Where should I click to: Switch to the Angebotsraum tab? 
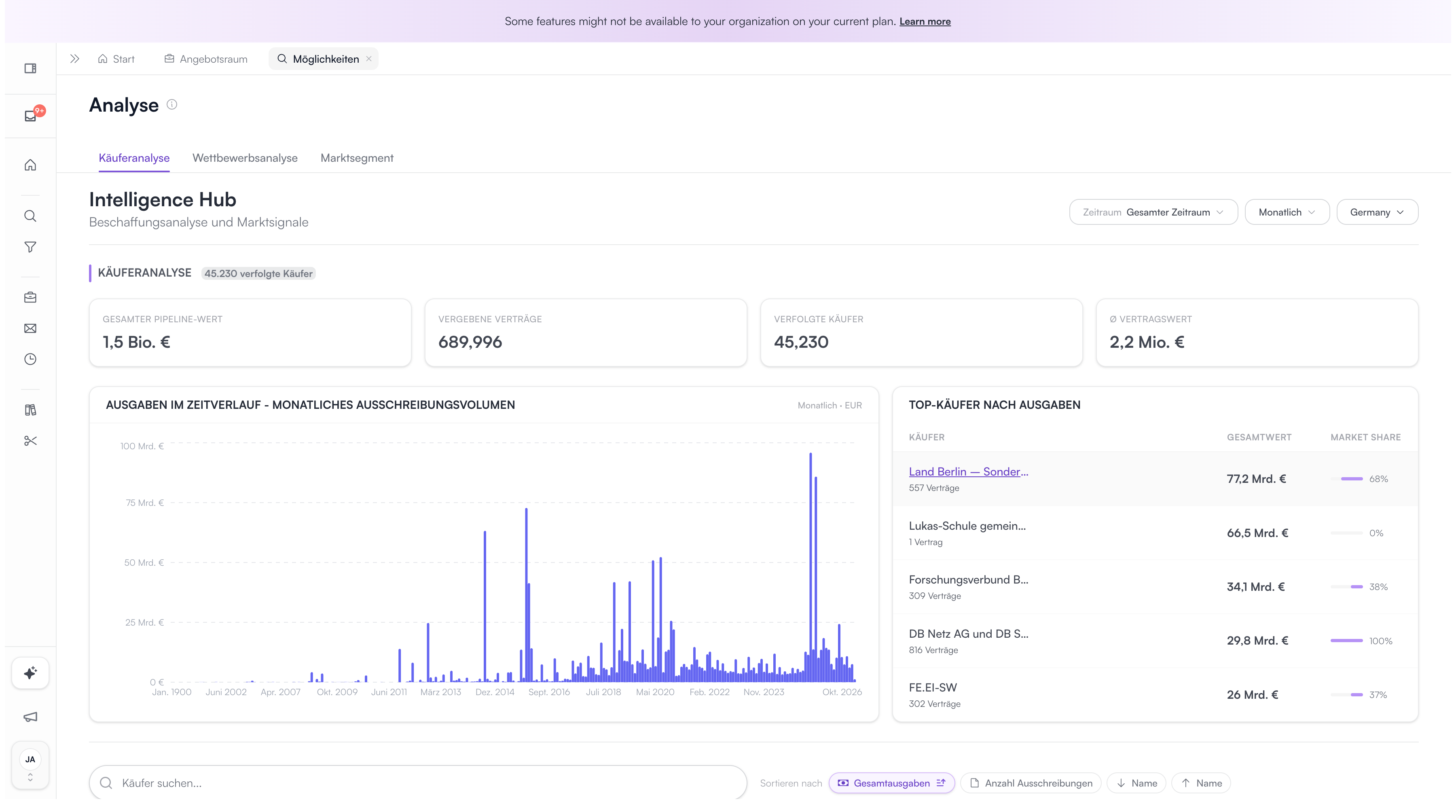point(206,59)
